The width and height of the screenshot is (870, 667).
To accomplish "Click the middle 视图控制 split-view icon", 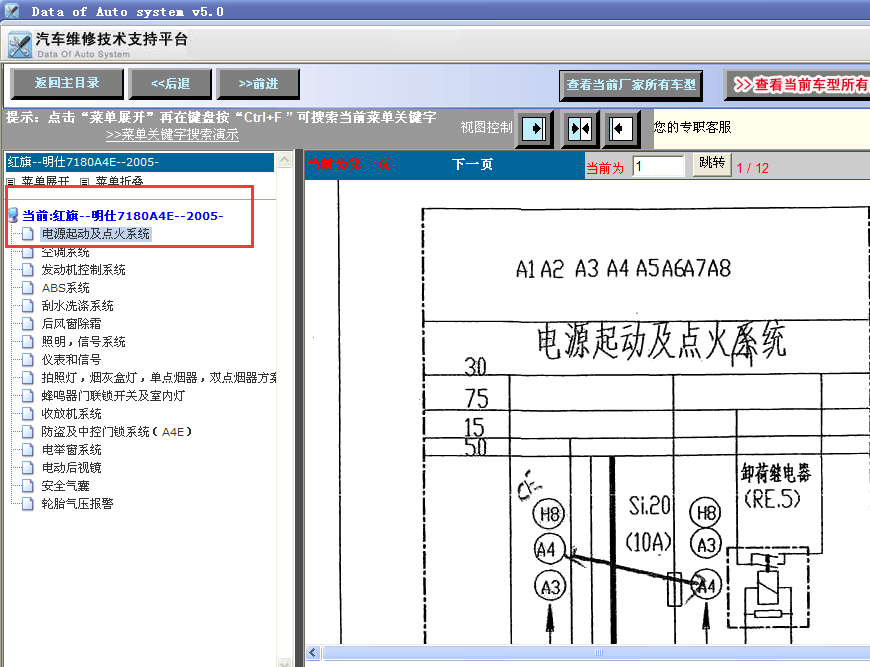I will tap(579, 129).
